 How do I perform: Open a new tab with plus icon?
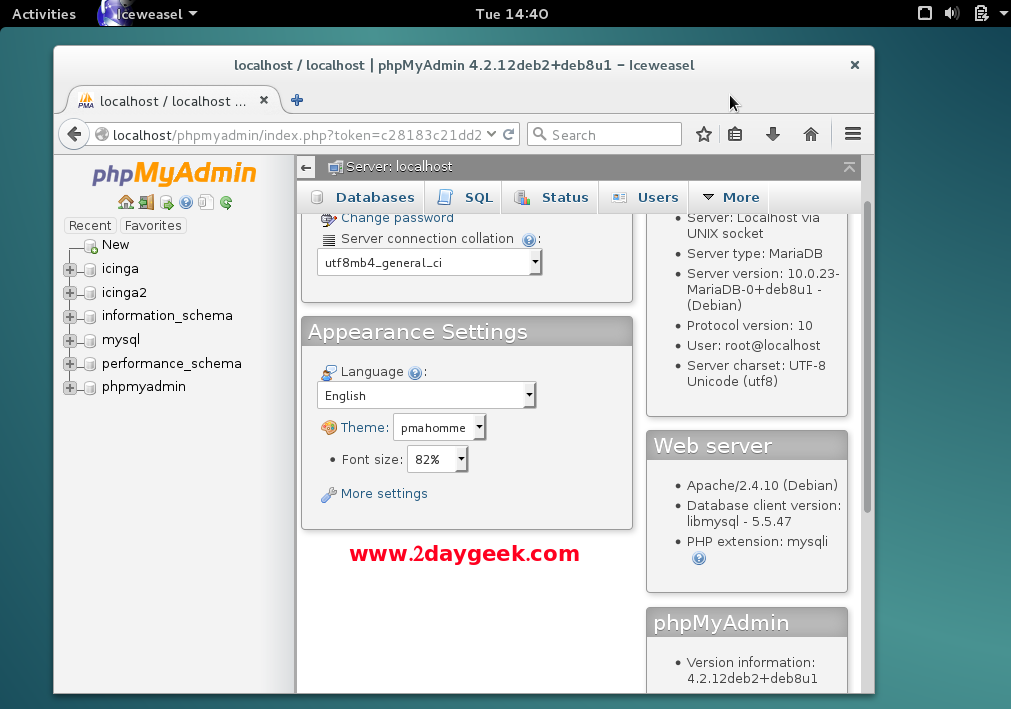pos(297,100)
